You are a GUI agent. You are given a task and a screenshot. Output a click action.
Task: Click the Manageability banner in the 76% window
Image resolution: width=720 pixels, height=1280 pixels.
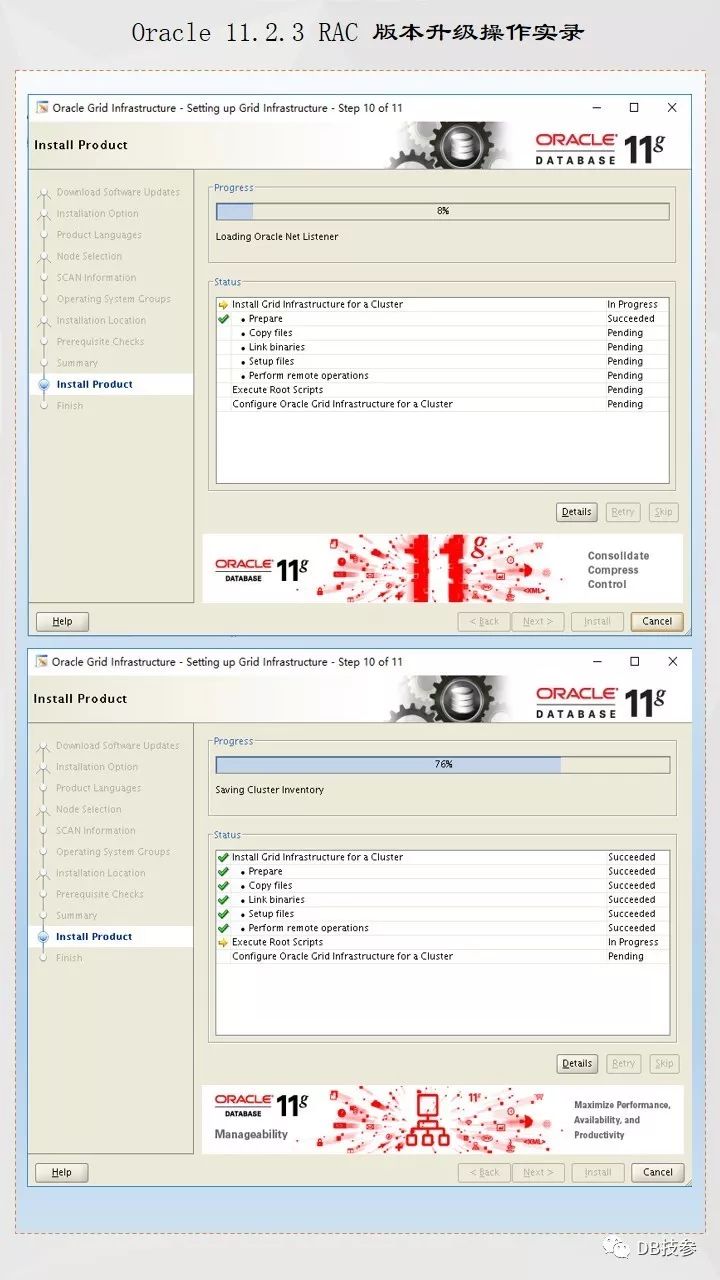(442, 1120)
